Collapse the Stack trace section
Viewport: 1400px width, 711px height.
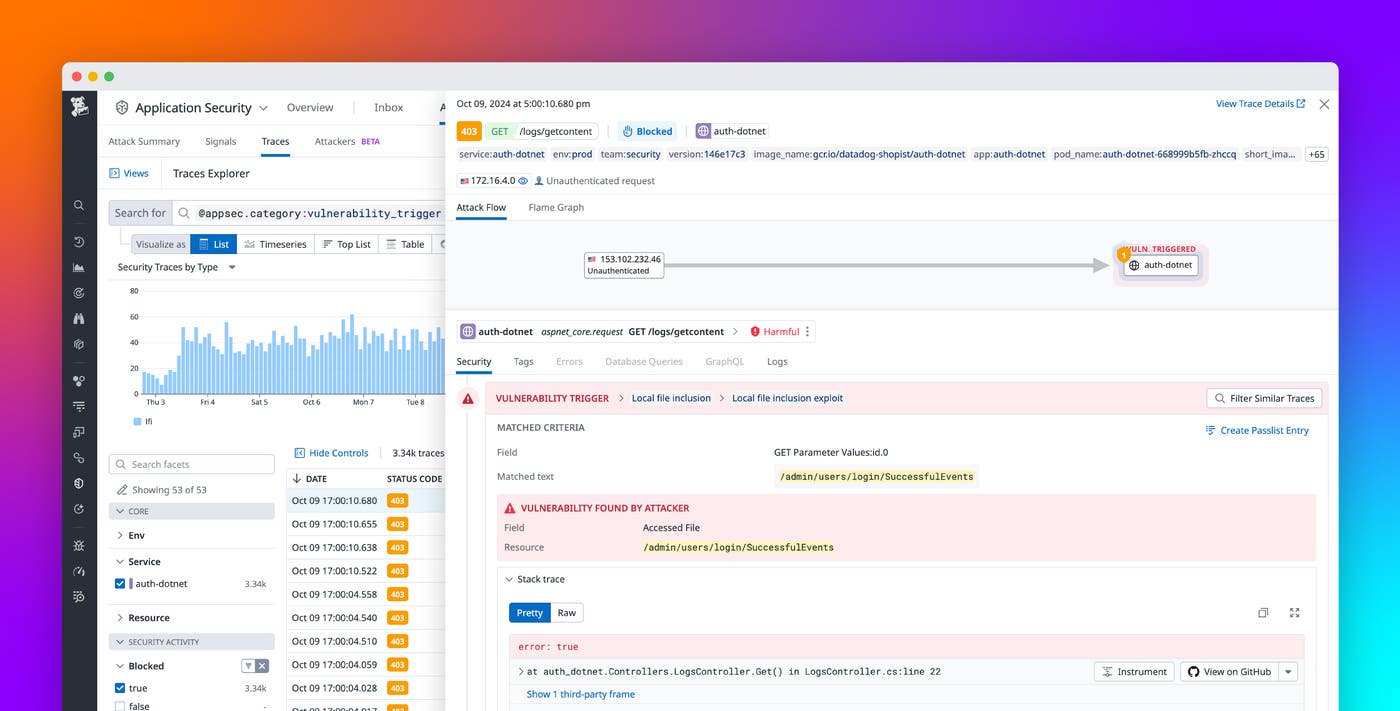tap(509, 579)
